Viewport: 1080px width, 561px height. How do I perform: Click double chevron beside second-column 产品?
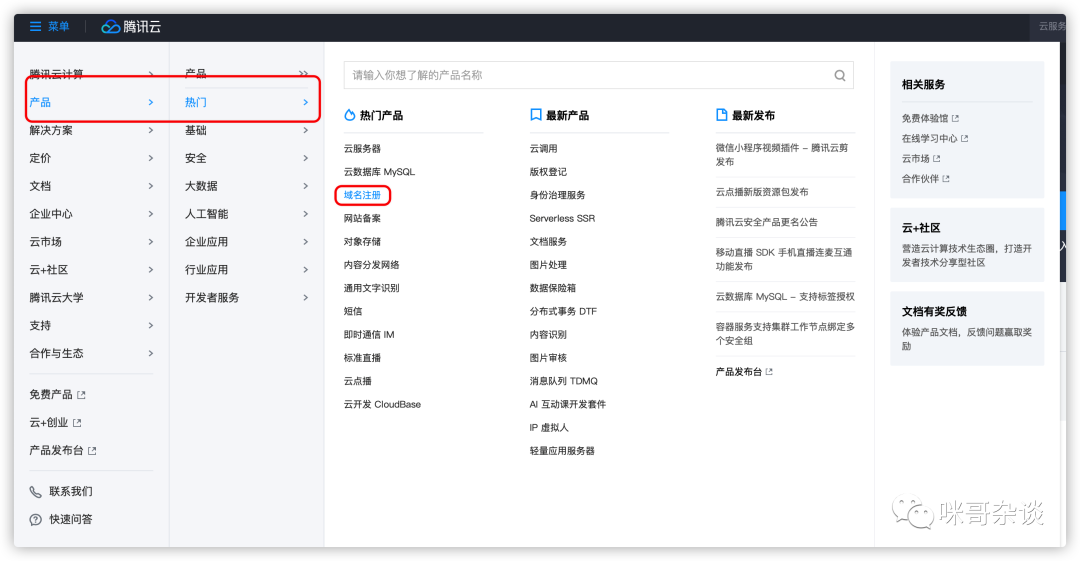click(303, 74)
